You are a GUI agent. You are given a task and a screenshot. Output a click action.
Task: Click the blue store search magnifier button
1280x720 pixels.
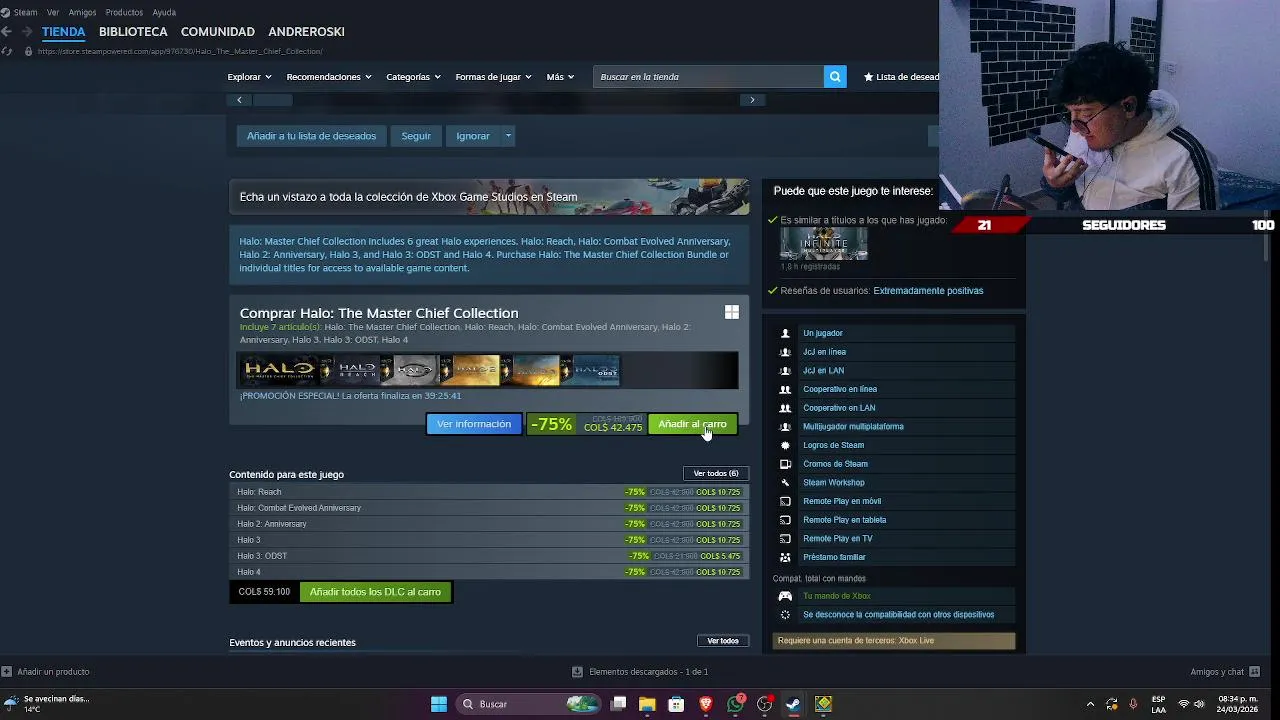point(835,77)
